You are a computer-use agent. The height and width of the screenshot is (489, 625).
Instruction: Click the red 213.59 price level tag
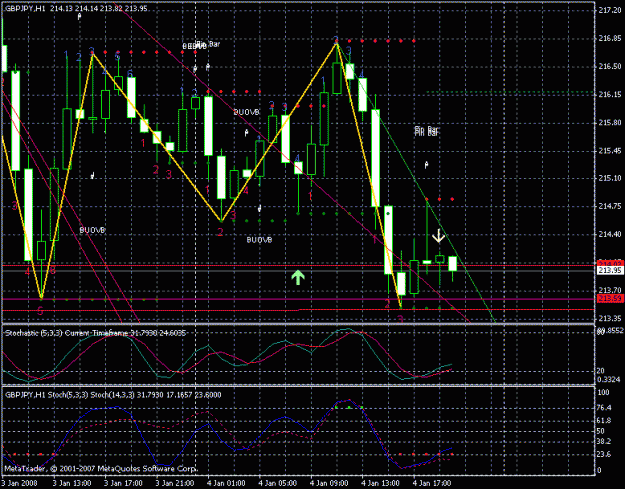[610, 299]
